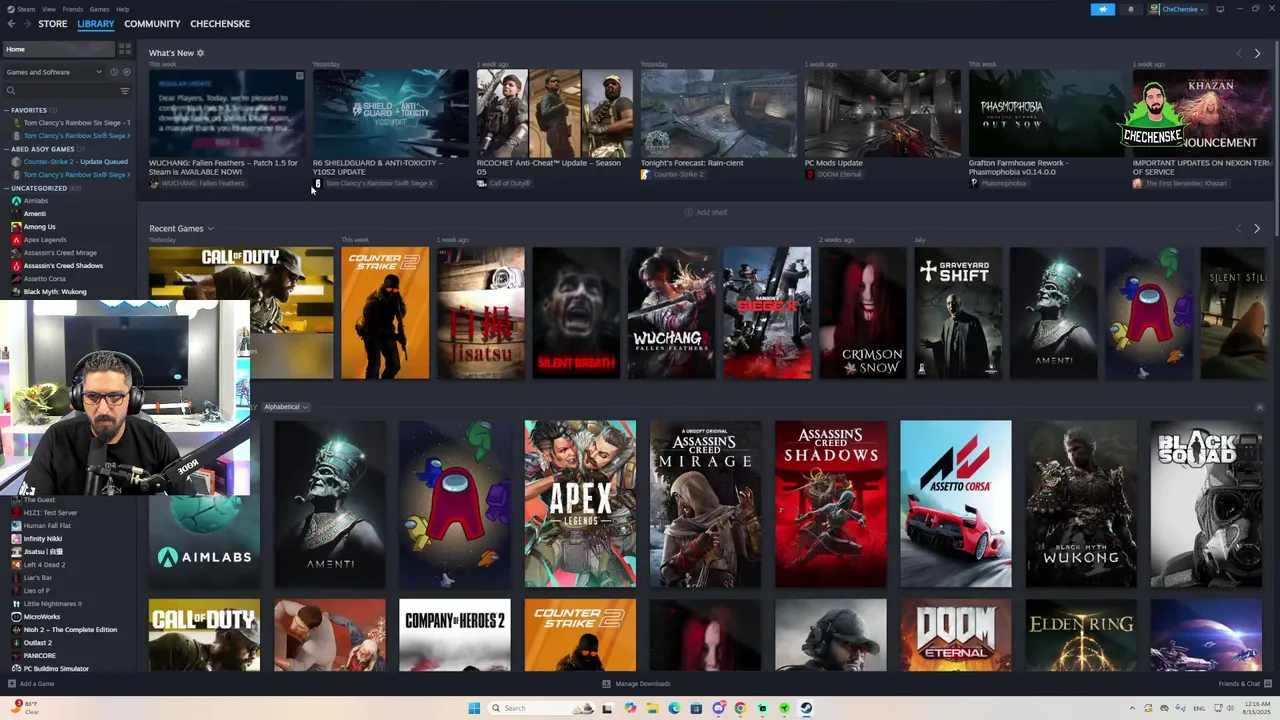The height and width of the screenshot is (720, 1280).
Task: Switch to the STORE tab
Action: point(53,24)
